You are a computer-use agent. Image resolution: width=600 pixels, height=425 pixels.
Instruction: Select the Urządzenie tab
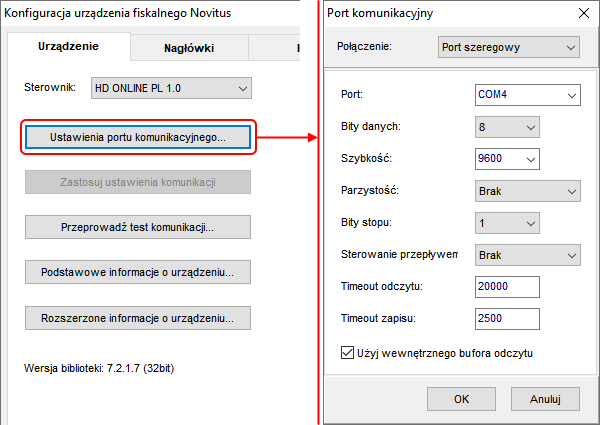[x=68, y=46]
